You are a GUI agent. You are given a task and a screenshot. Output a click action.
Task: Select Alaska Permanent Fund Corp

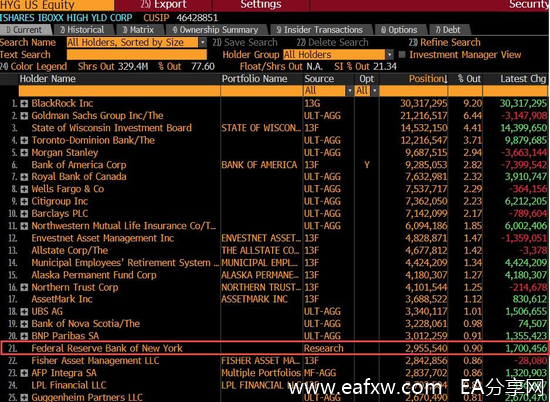pyautogui.click(x=94, y=275)
